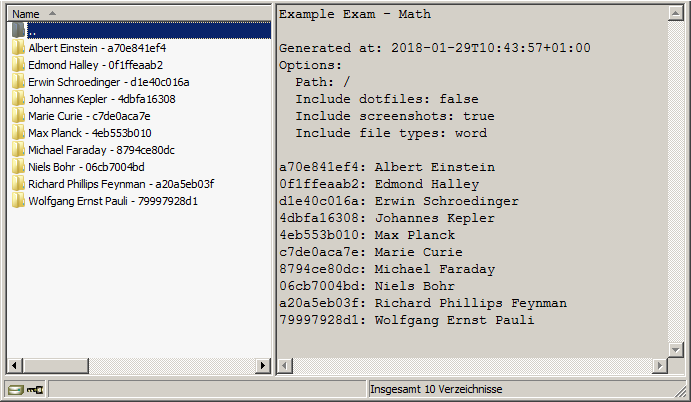Click down arrow of preview vertical scrollbar
Screen dimensions: 691x402
(x=675, y=350)
